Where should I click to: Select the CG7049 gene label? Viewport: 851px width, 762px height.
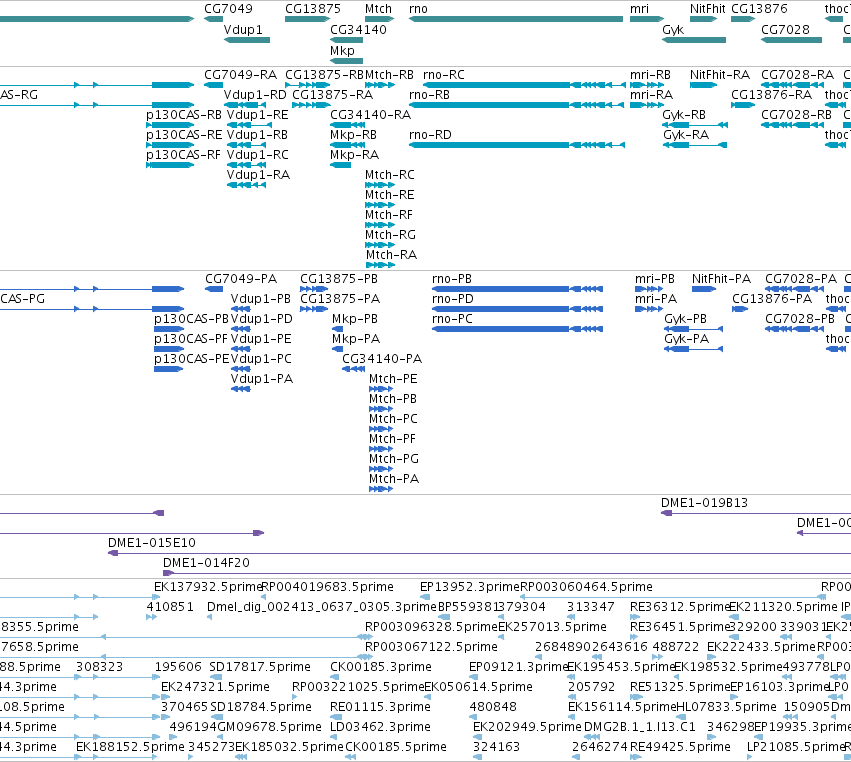(x=228, y=9)
